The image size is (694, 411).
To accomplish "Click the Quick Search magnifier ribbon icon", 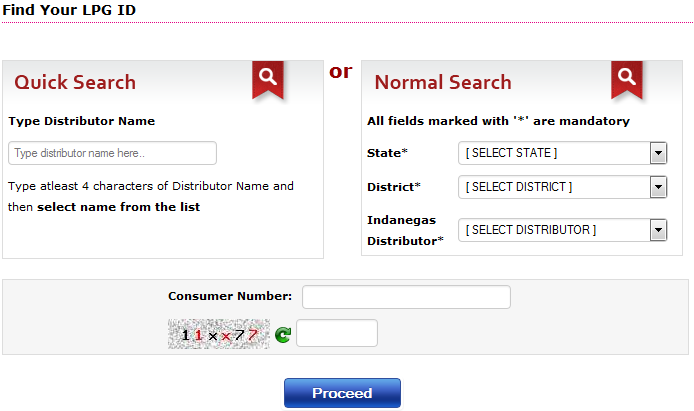I will tap(267, 79).
